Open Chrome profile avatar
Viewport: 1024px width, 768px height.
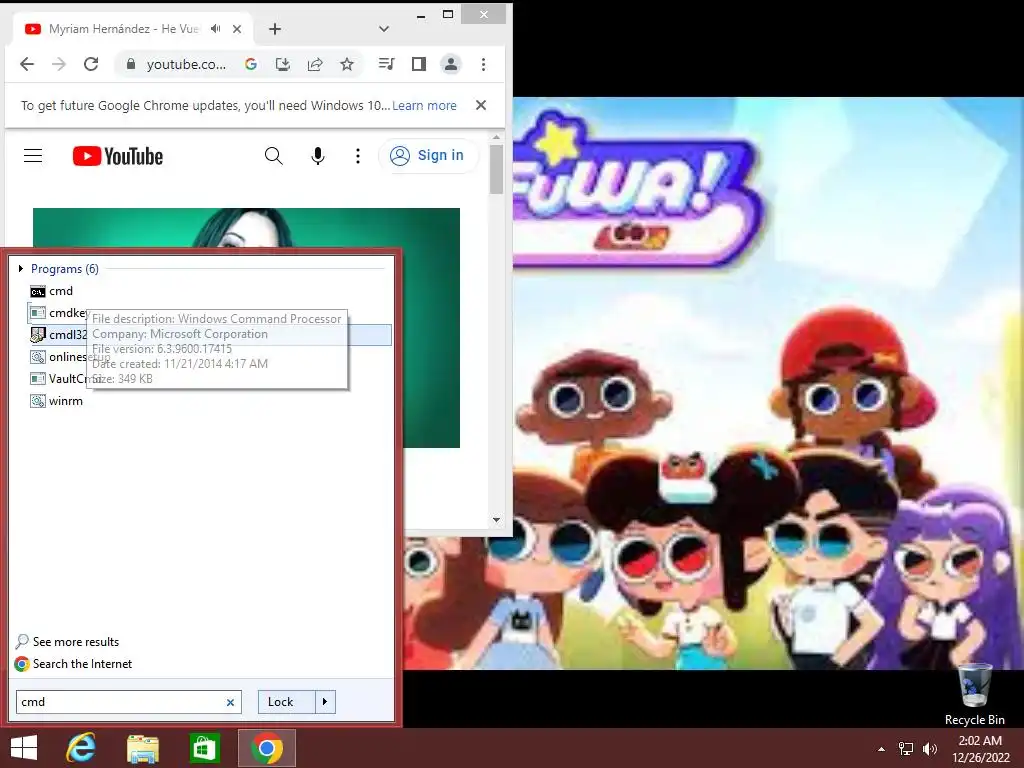click(451, 64)
